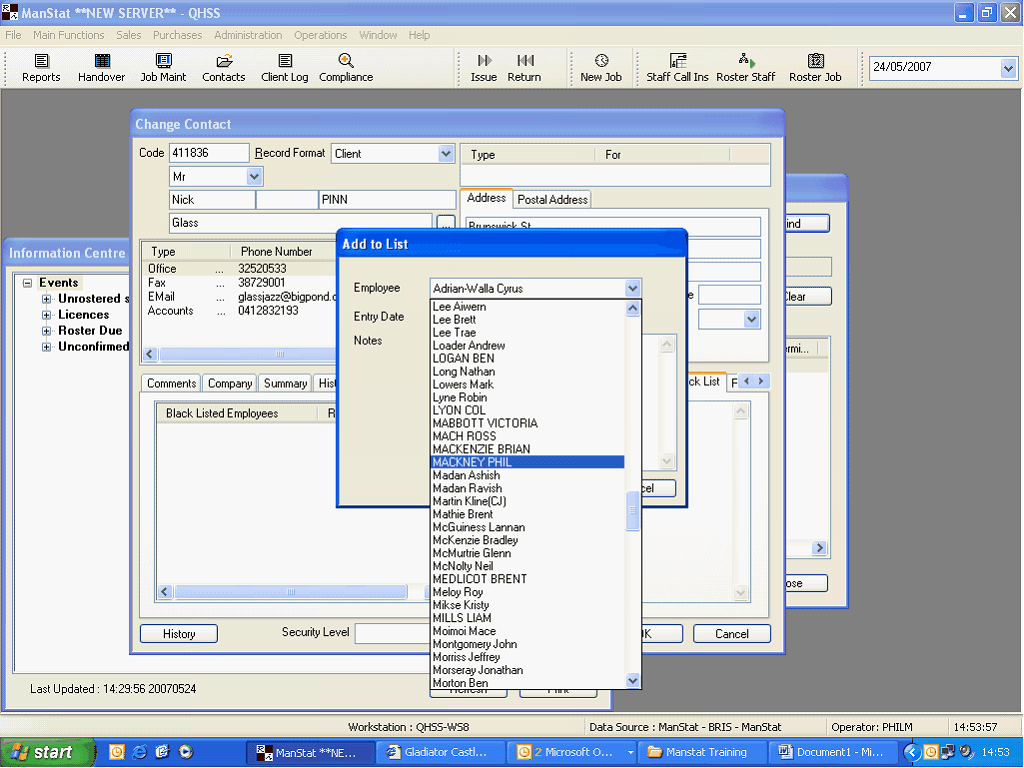1024x768 pixels.
Task: Click the Cancel button in Change Contact
Action: click(x=731, y=633)
